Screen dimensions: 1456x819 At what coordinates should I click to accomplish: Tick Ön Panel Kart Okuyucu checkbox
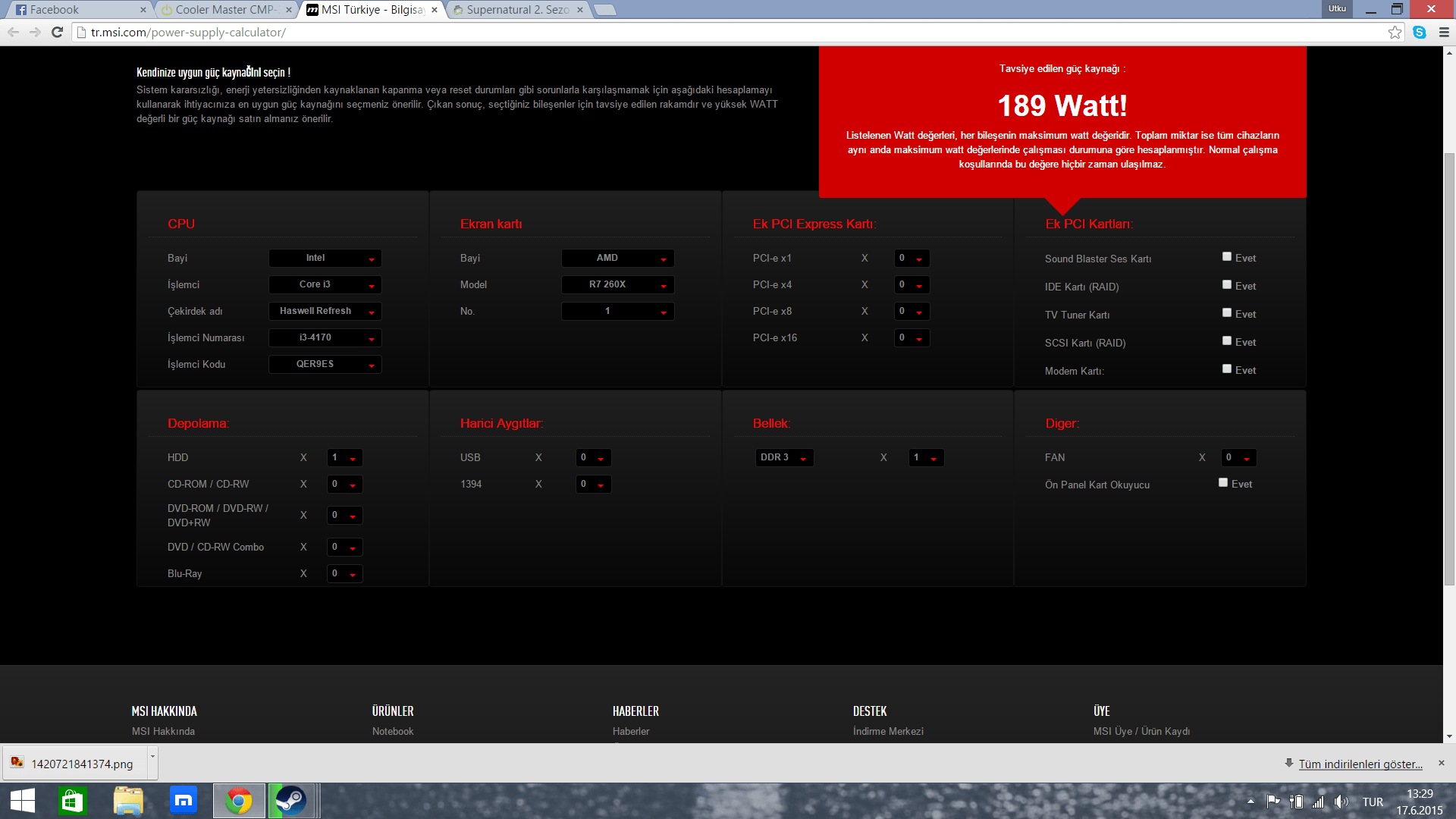[x=1223, y=483]
